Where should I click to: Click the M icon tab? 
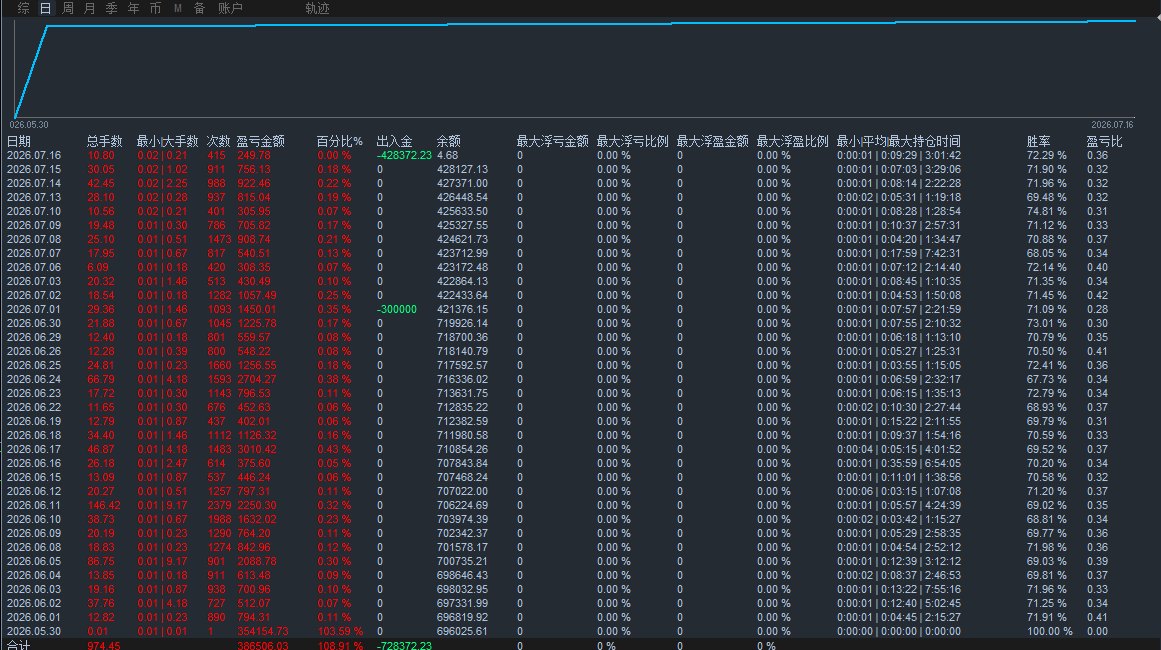pos(178,8)
